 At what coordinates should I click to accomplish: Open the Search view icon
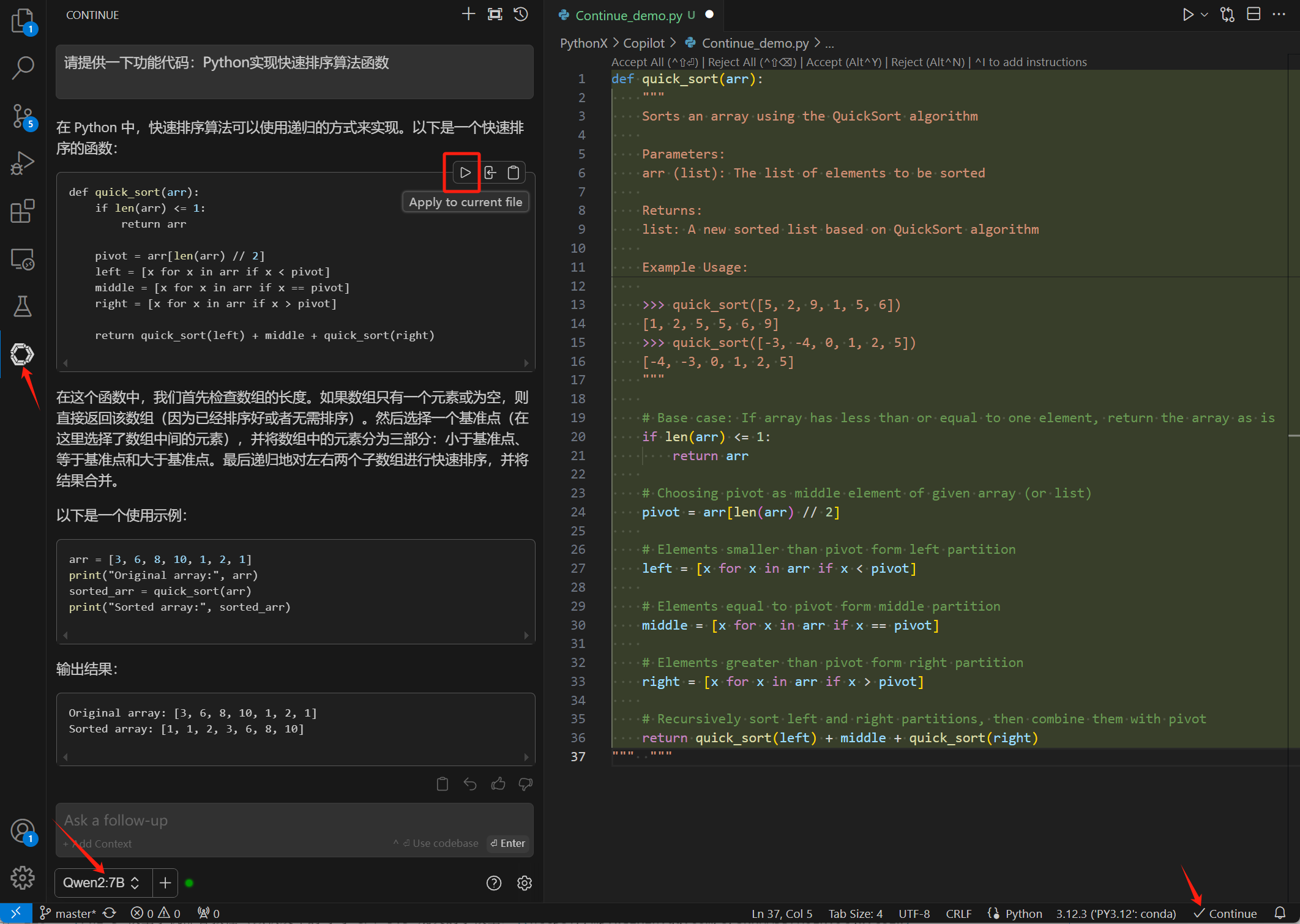pyautogui.click(x=23, y=67)
